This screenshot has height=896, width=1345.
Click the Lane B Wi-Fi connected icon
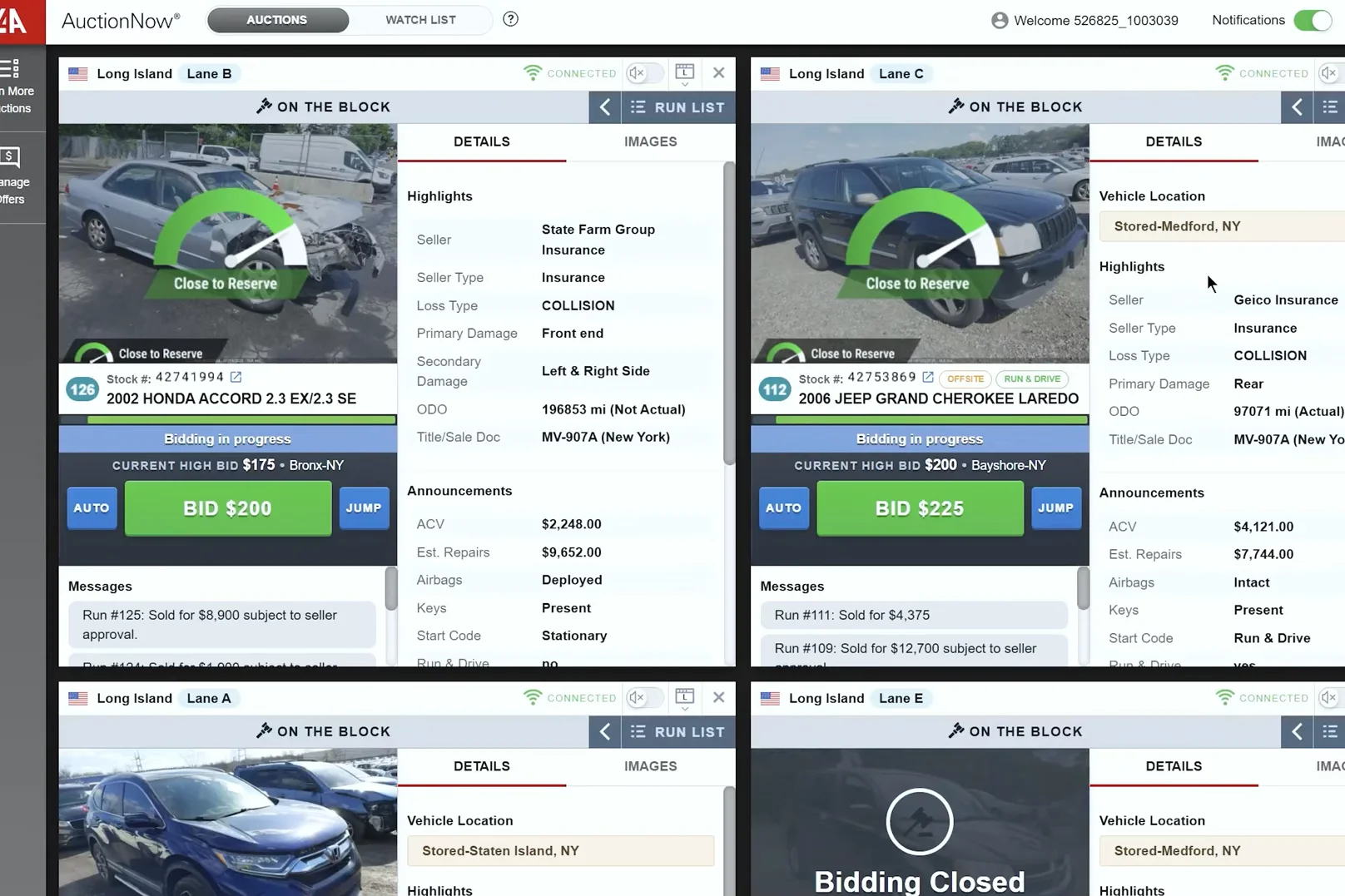click(x=533, y=73)
